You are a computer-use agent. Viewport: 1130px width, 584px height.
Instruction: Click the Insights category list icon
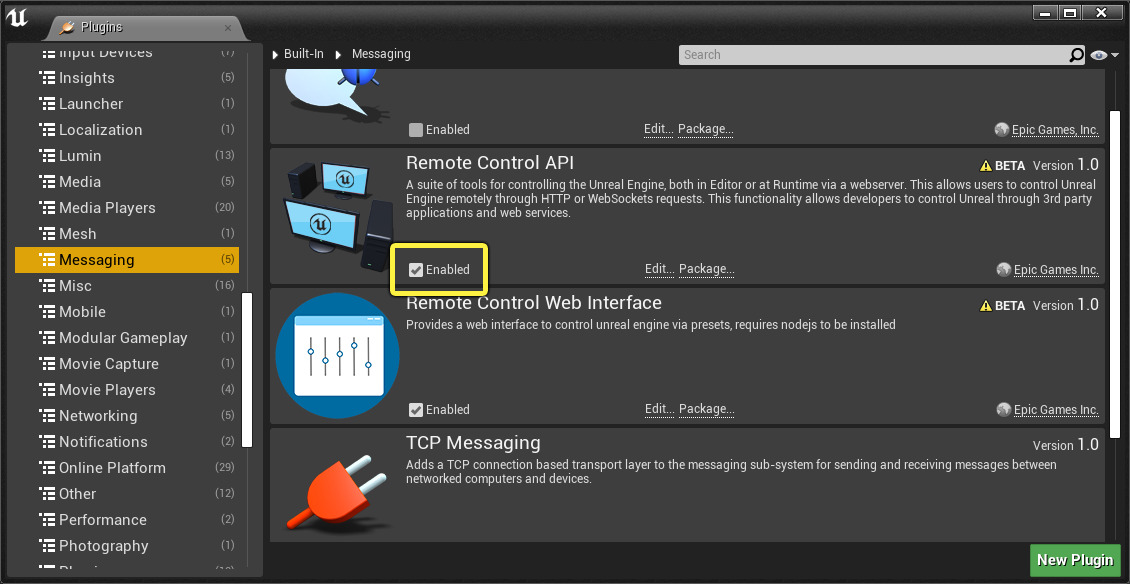click(x=46, y=78)
